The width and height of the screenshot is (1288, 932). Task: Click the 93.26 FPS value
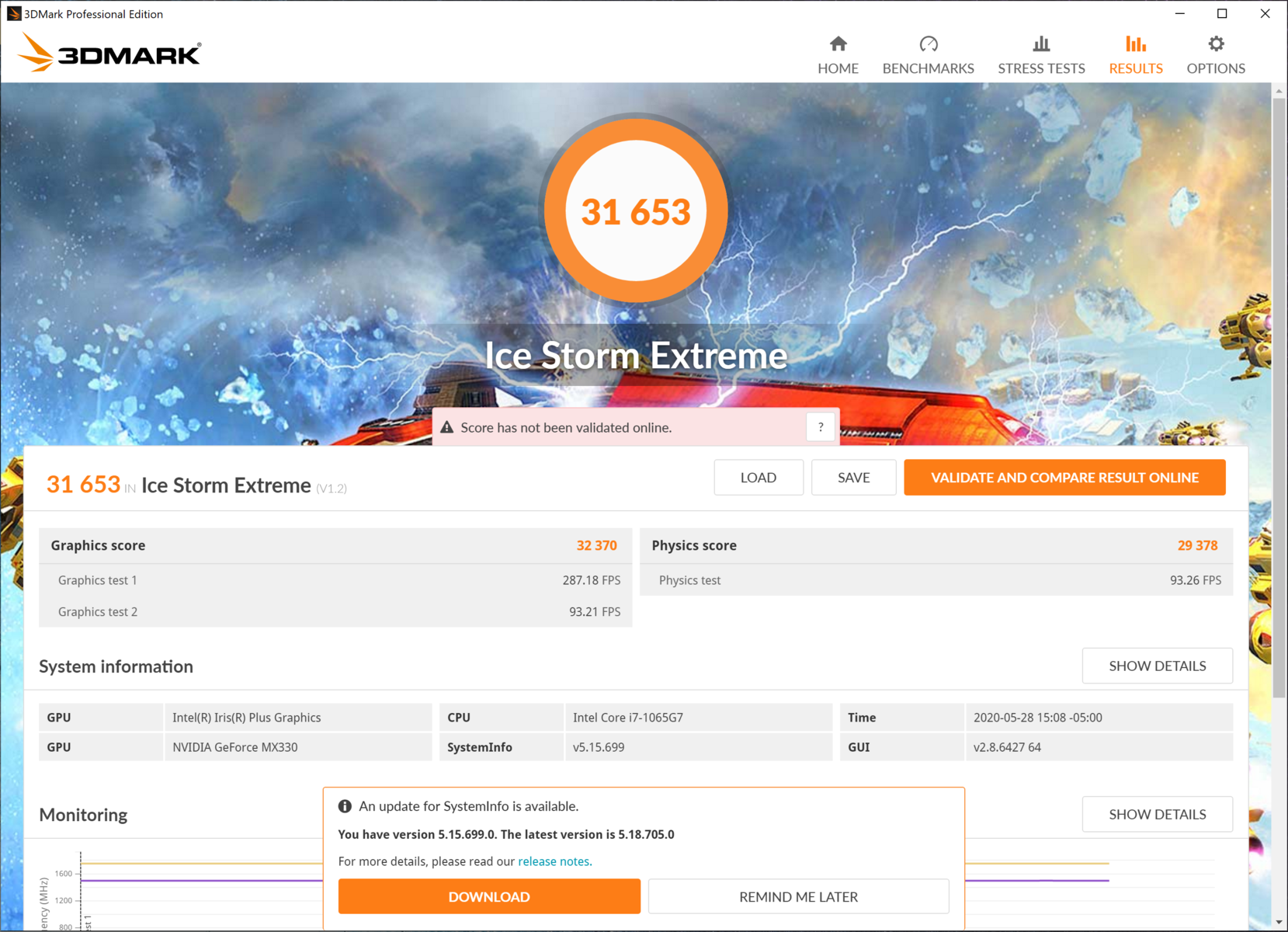point(1196,580)
